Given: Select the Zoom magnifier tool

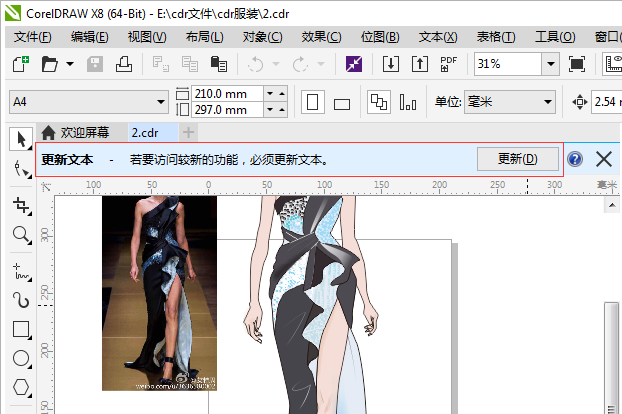Looking at the screenshot, I should [21, 235].
